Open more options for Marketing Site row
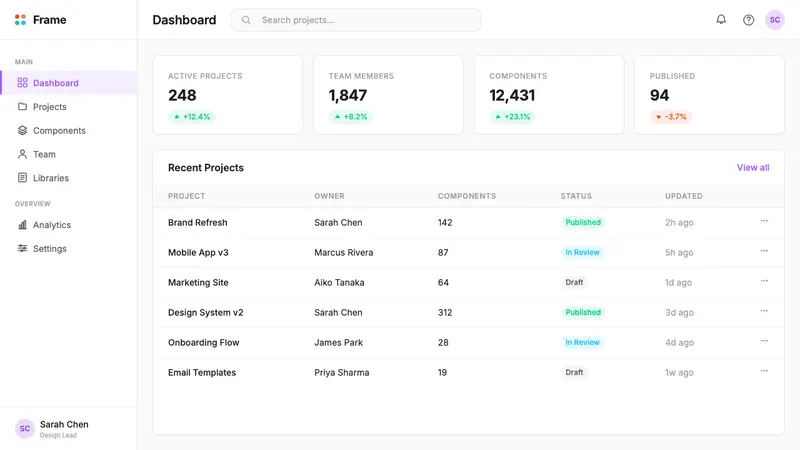The width and height of the screenshot is (800, 450). pyautogui.click(x=764, y=281)
